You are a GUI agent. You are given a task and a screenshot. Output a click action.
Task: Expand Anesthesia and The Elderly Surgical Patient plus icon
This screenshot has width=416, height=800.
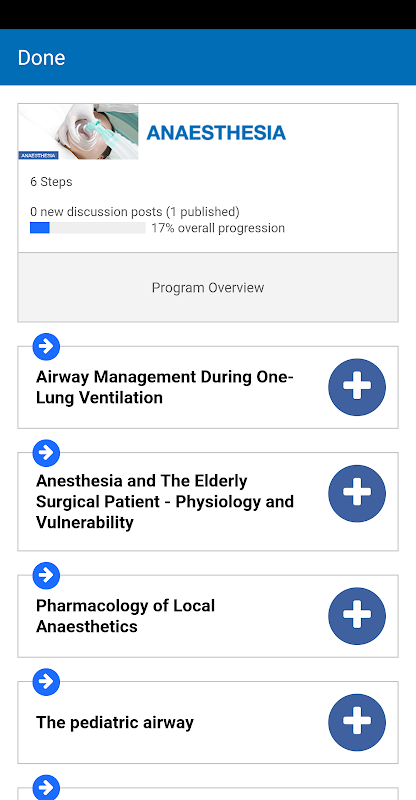pyautogui.click(x=357, y=493)
